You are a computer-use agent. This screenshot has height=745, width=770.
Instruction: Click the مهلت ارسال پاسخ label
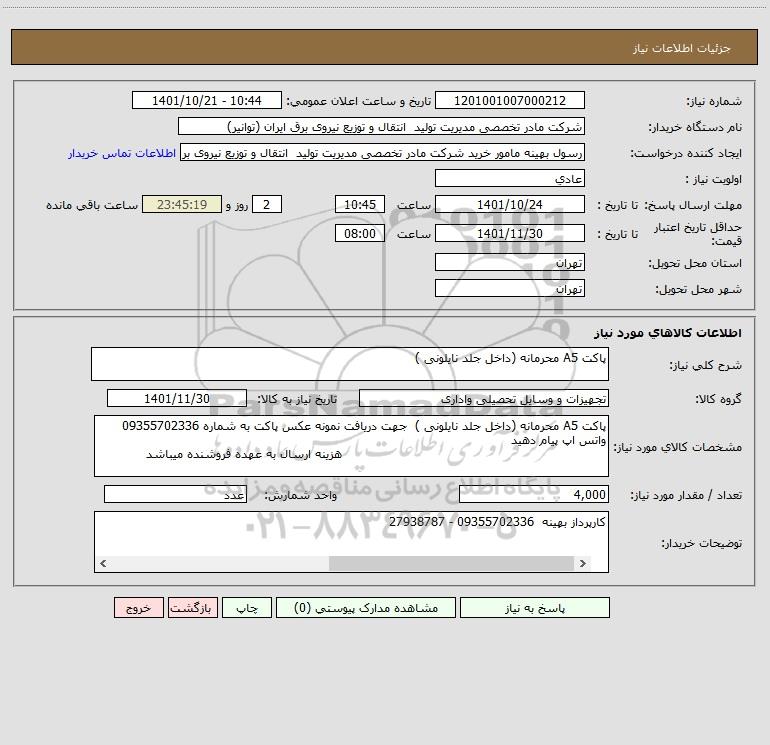point(693,205)
